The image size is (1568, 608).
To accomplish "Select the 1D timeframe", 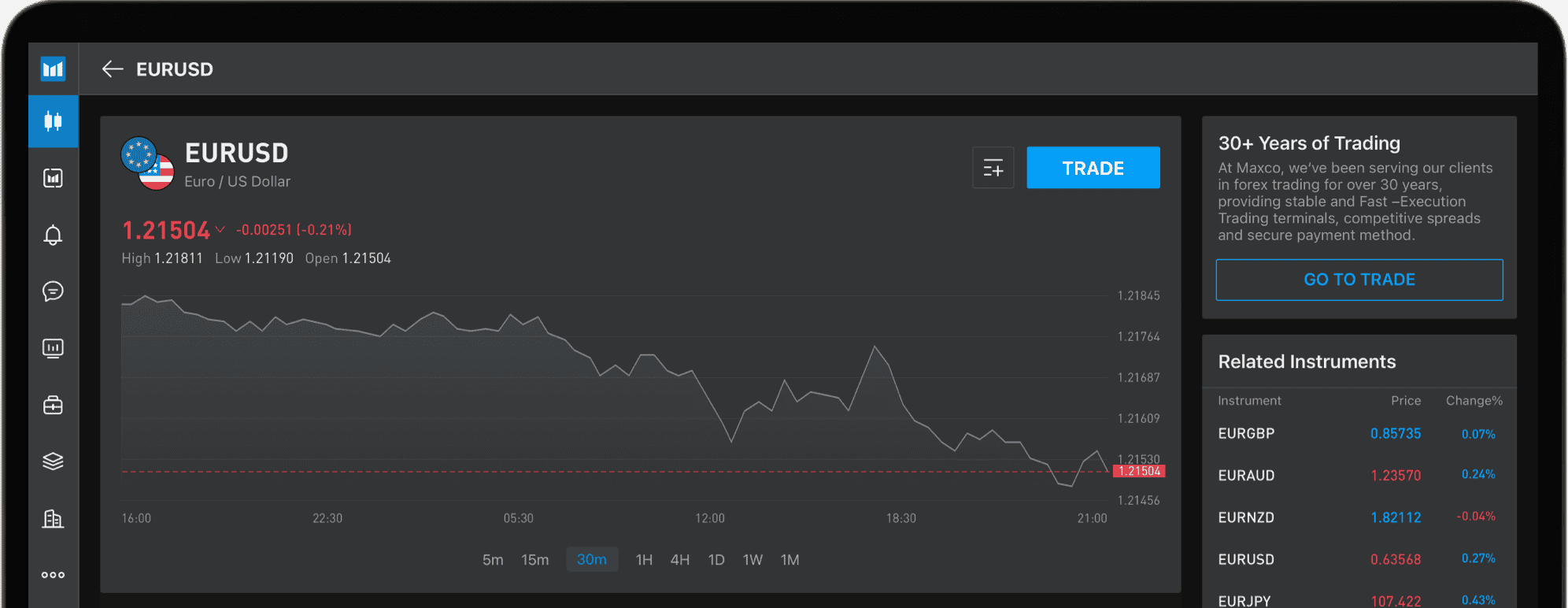I will coord(716,560).
